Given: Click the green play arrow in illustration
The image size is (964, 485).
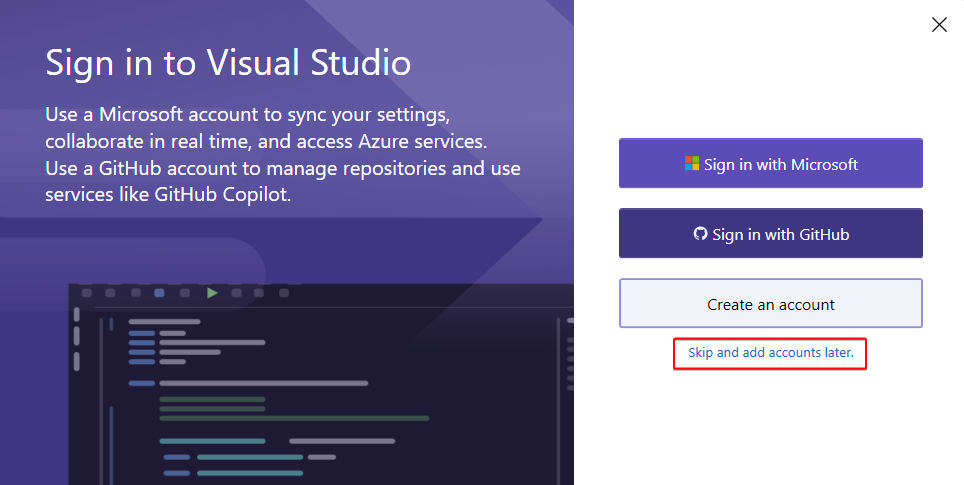Looking at the screenshot, I should tap(212, 293).
